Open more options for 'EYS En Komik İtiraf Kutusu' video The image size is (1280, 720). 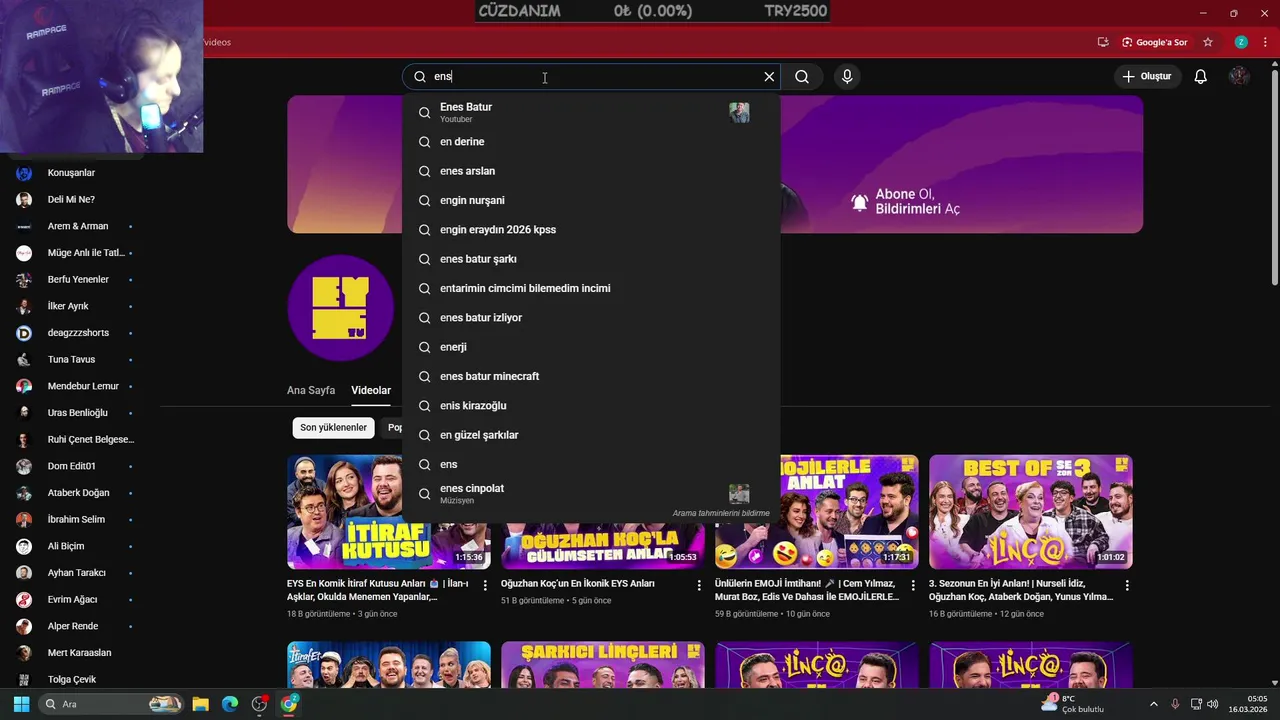coord(485,586)
